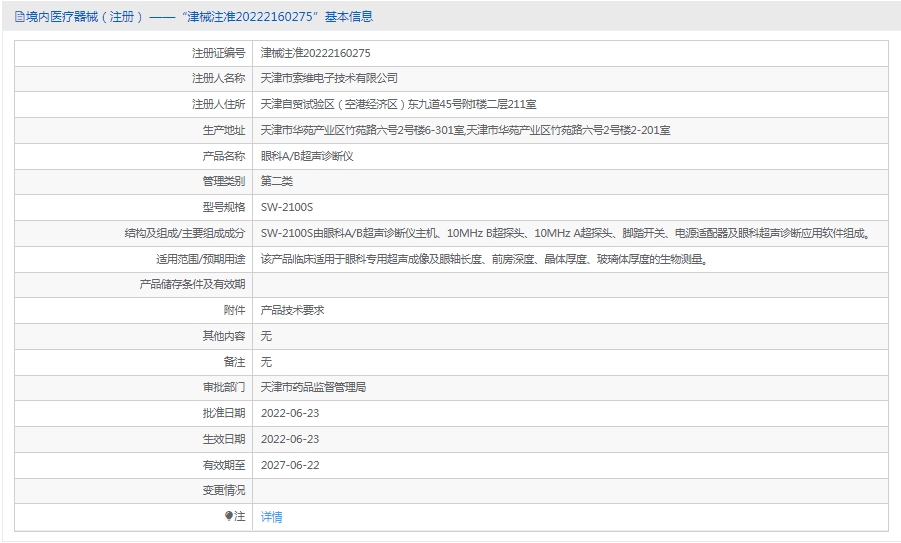Screen dimensions: 901x543
Task: Click the 变更情况 label cell
Action: (x=134, y=490)
